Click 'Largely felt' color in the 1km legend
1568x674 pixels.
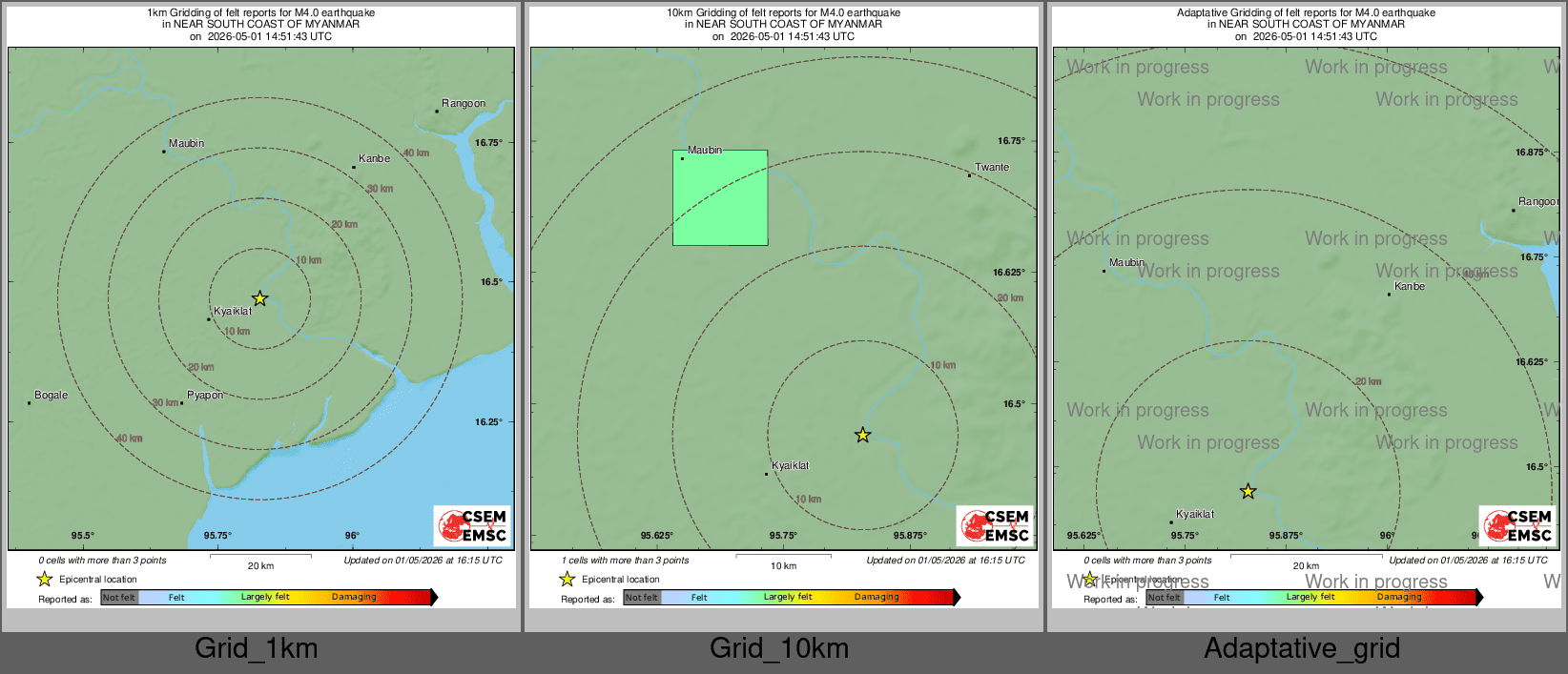[x=265, y=598]
